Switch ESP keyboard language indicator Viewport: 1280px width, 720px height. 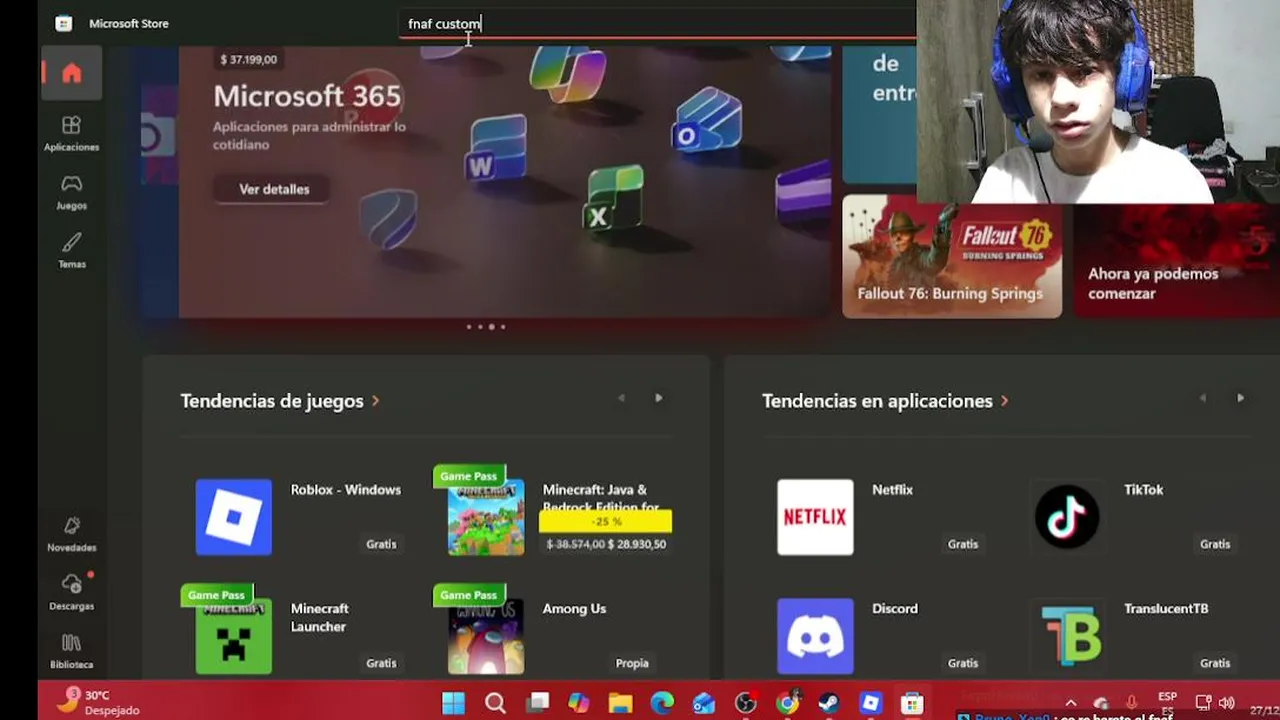pos(1167,703)
